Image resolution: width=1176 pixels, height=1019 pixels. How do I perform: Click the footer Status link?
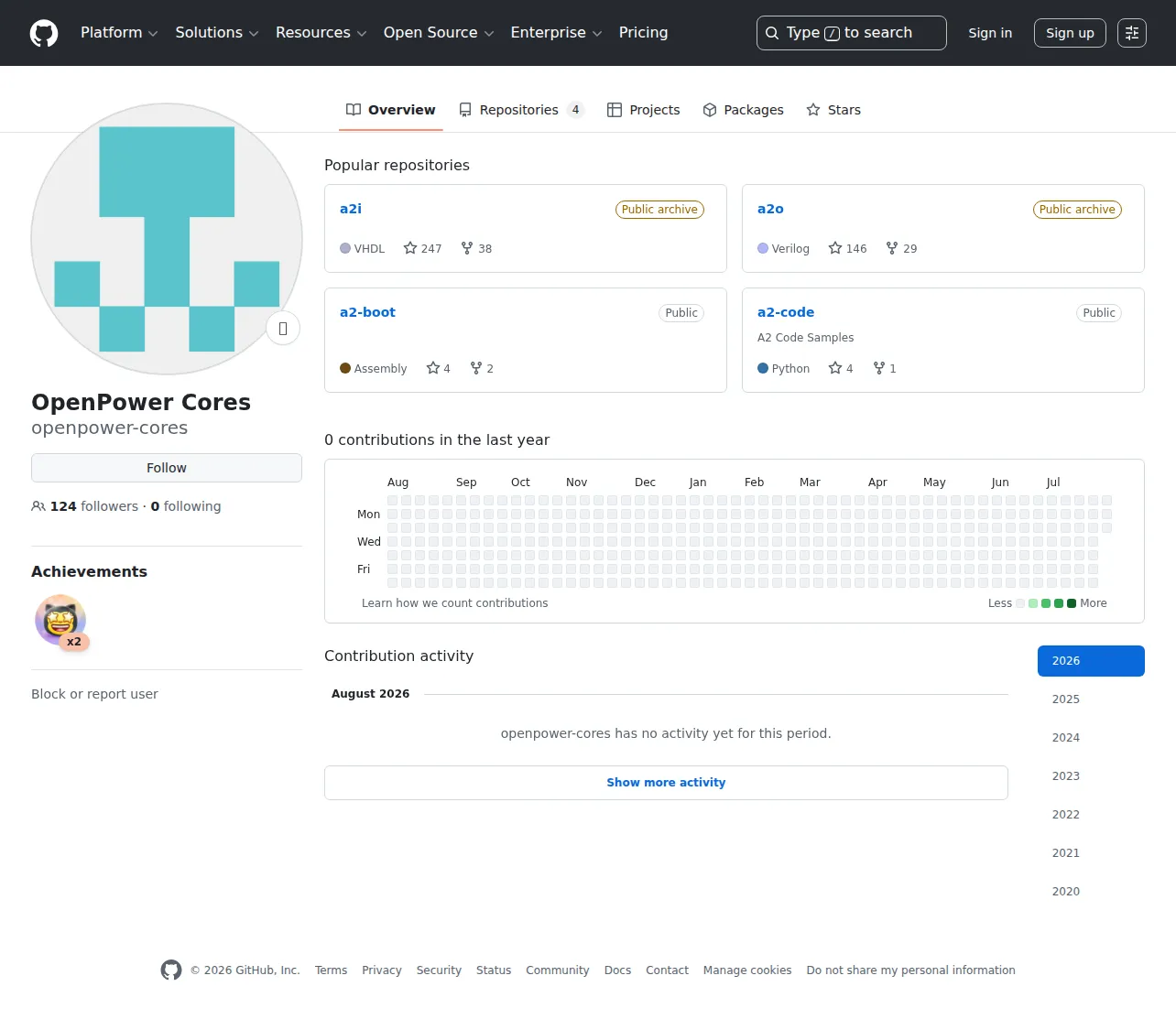click(x=494, y=970)
